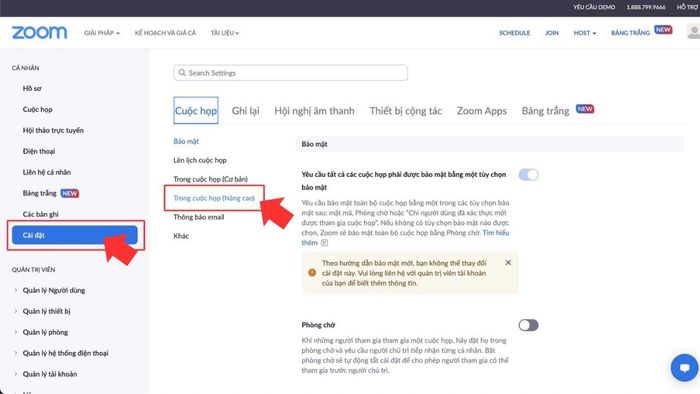The width and height of the screenshot is (700, 394).
Task: Dismiss the security warning with the X icon
Action: pos(508,263)
